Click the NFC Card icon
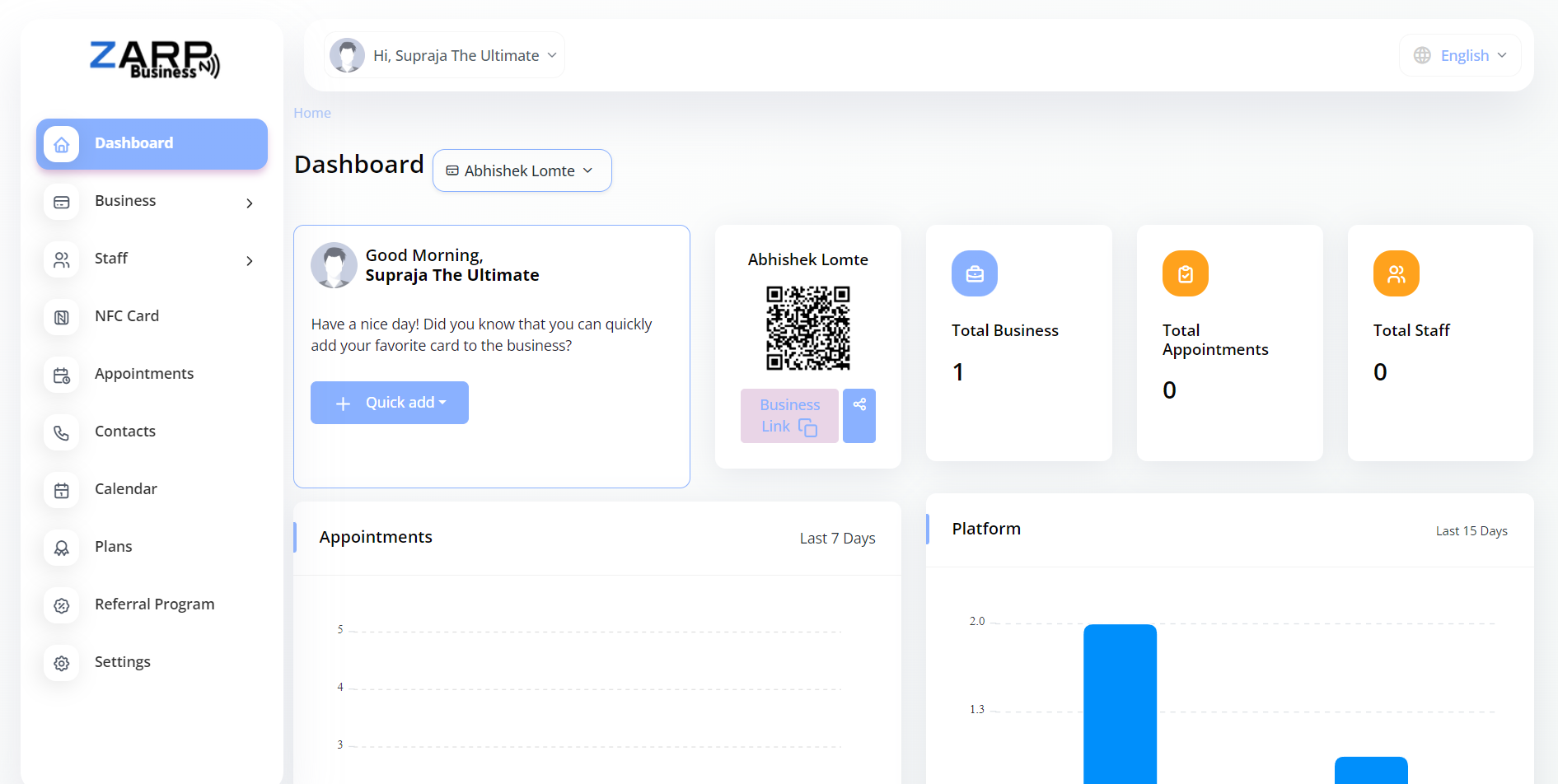This screenshot has height=784, width=1558. tap(62, 317)
